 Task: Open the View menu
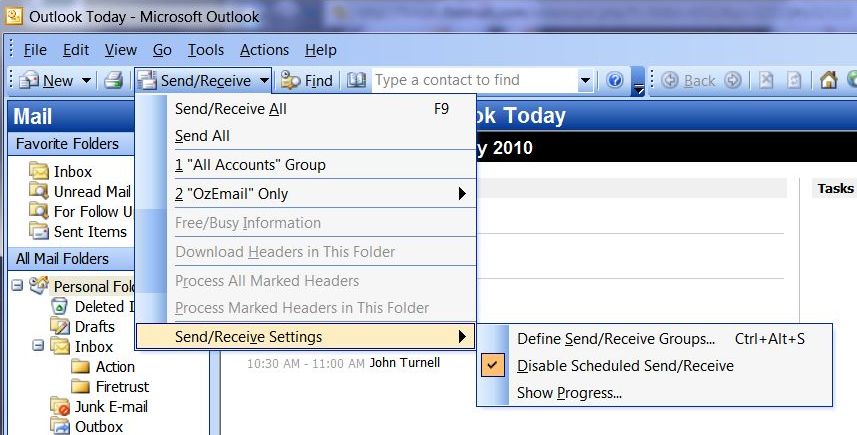pyautogui.click(x=121, y=50)
